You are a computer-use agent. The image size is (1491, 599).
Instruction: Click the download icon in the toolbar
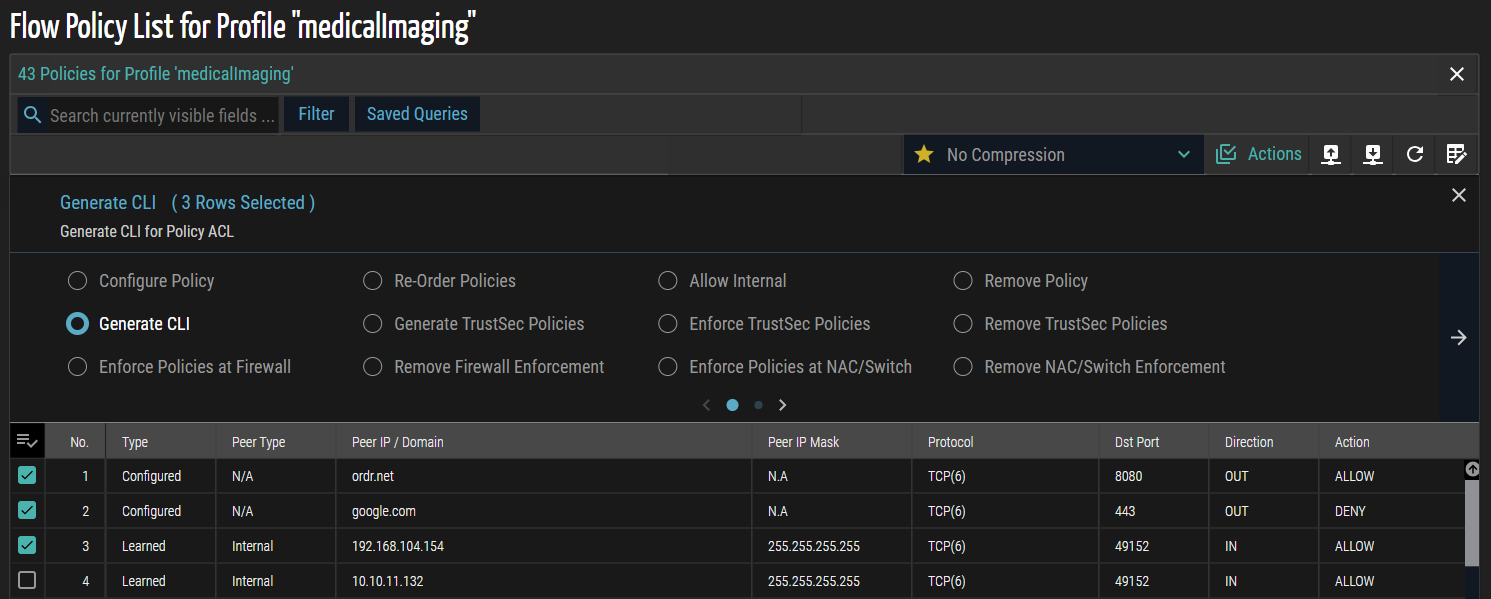(1373, 154)
